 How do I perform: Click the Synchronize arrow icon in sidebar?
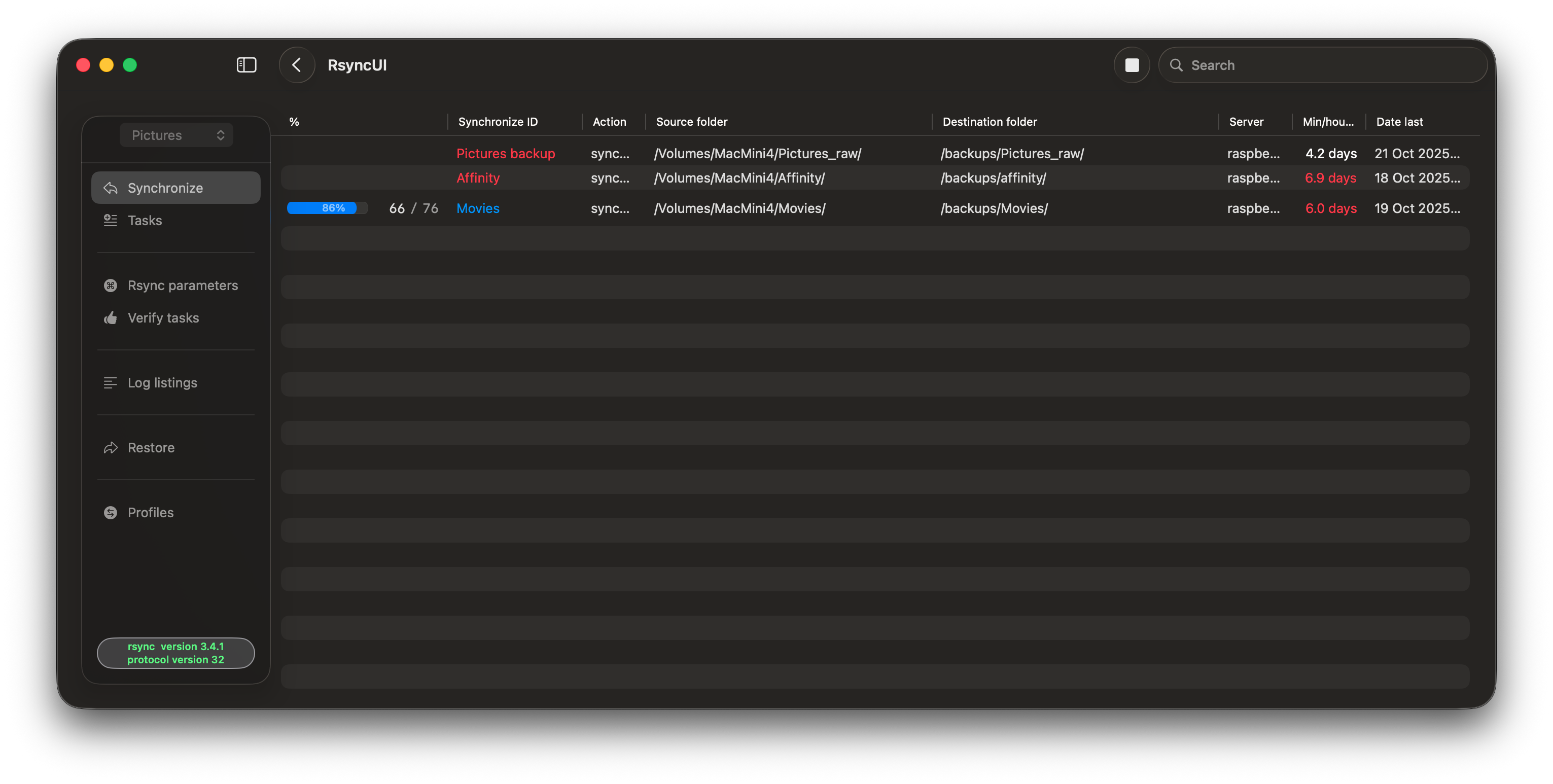pyautogui.click(x=111, y=188)
